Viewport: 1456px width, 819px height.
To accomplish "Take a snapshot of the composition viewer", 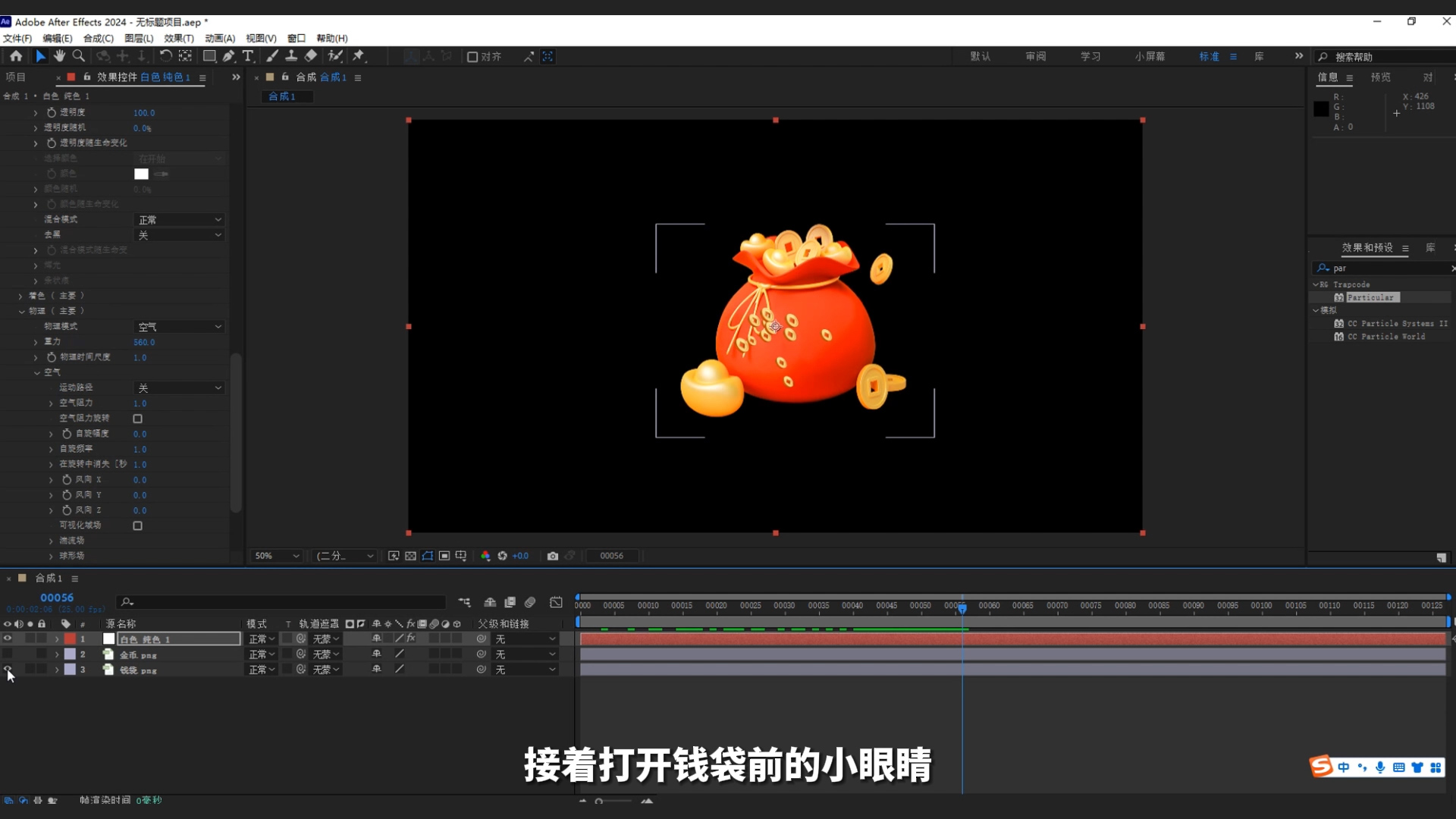I will [x=553, y=556].
